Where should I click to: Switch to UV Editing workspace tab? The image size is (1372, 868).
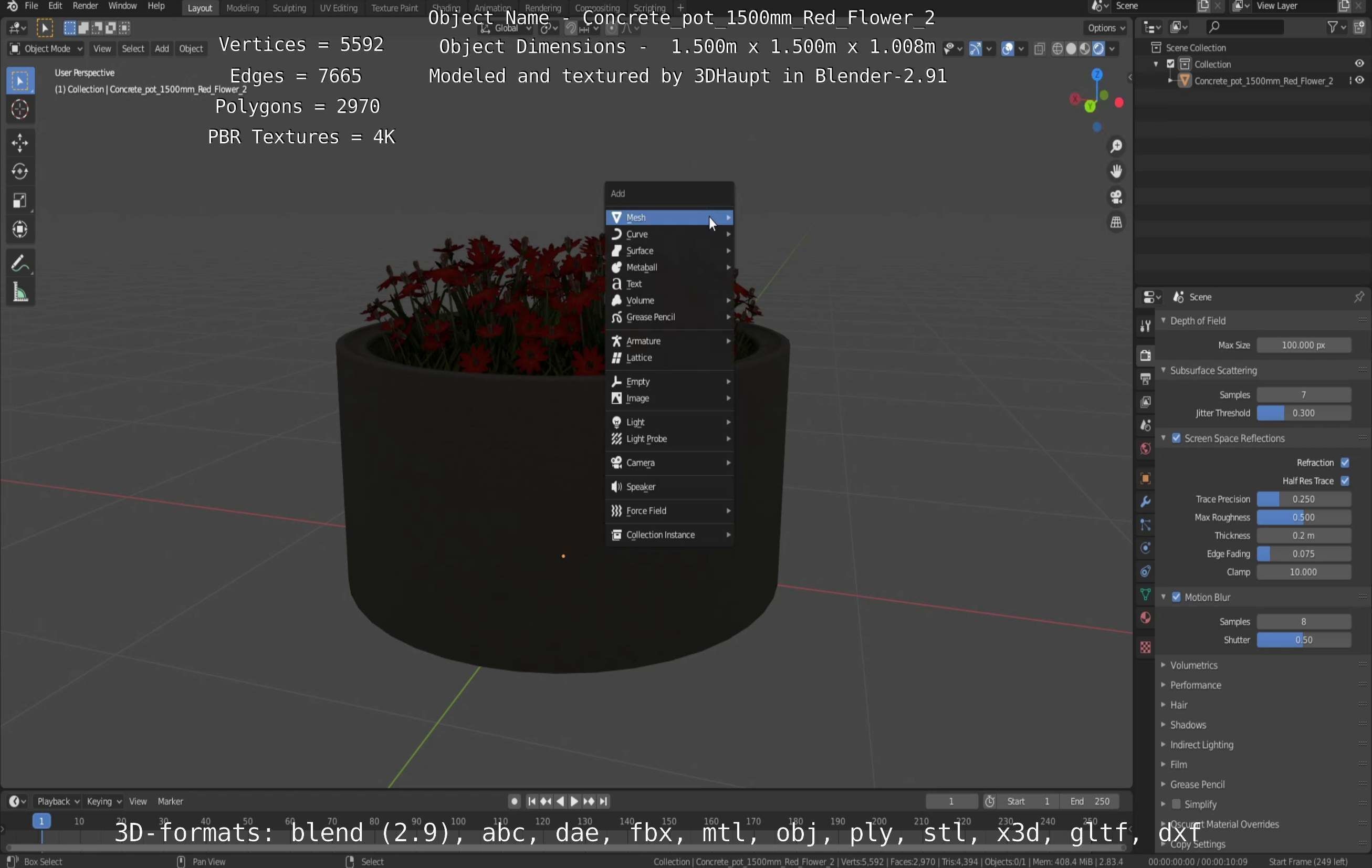coord(339,8)
